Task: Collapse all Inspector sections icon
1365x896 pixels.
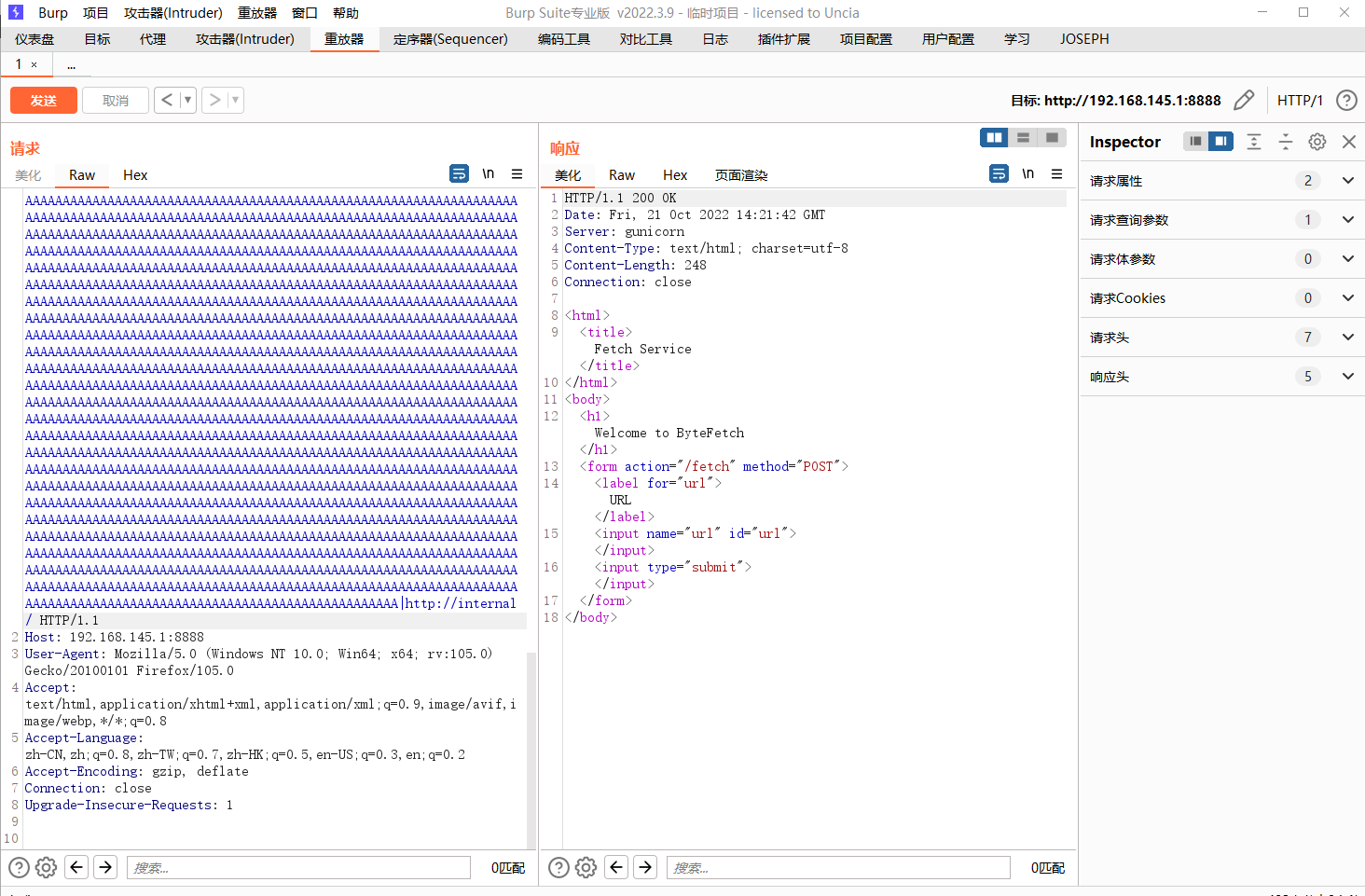Action: click(1286, 142)
